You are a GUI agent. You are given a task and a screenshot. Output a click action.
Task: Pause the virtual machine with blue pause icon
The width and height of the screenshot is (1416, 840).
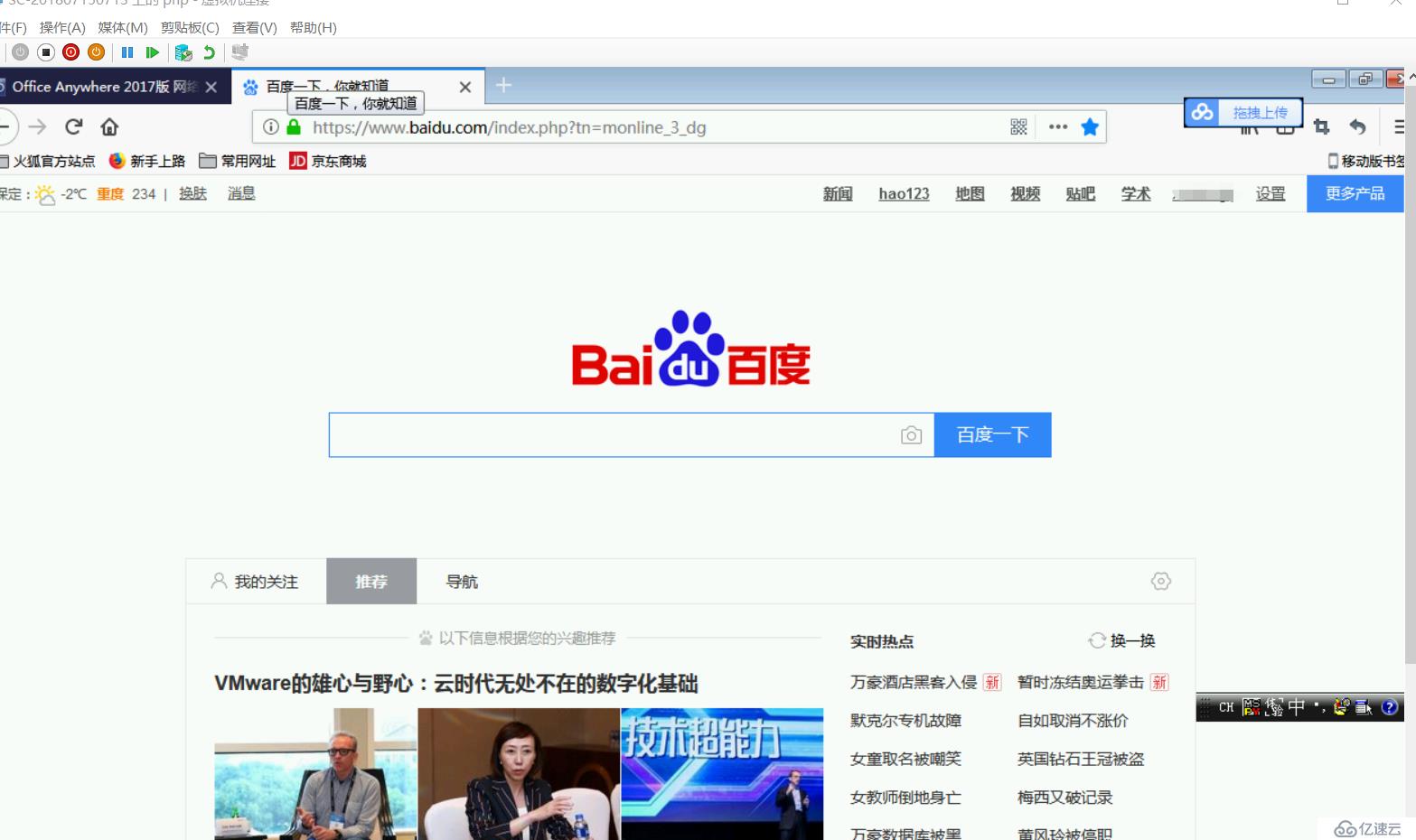coord(127,52)
